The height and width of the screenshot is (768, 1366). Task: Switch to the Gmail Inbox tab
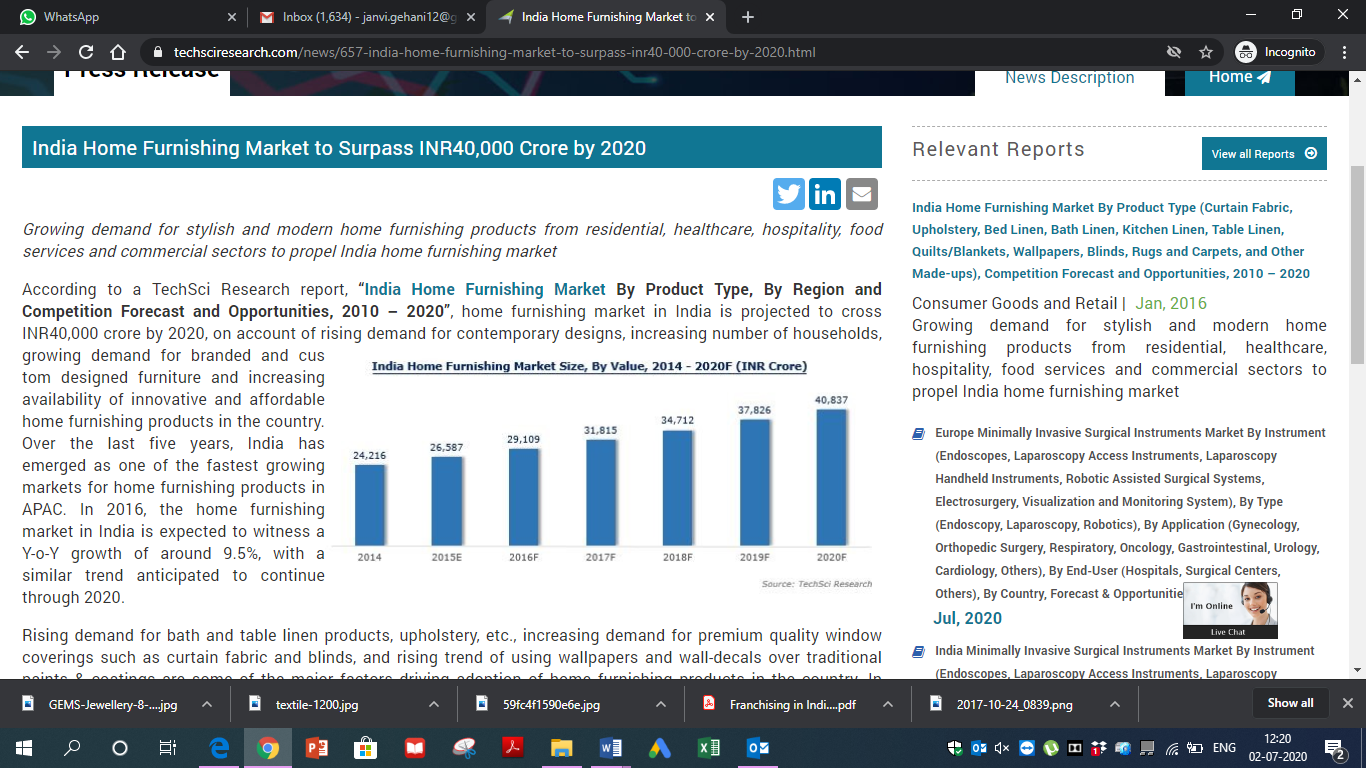(365, 17)
